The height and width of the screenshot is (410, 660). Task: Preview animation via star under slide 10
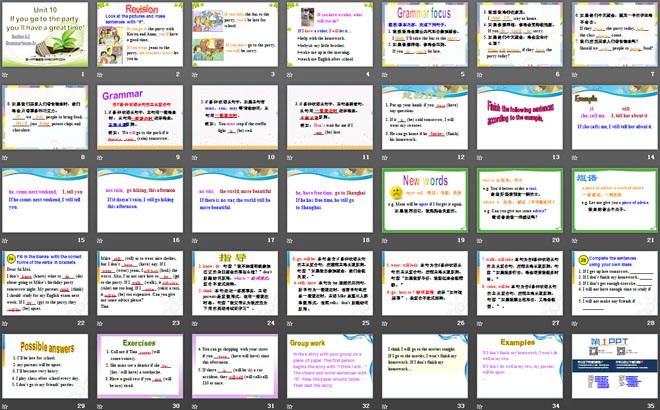(195, 157)
